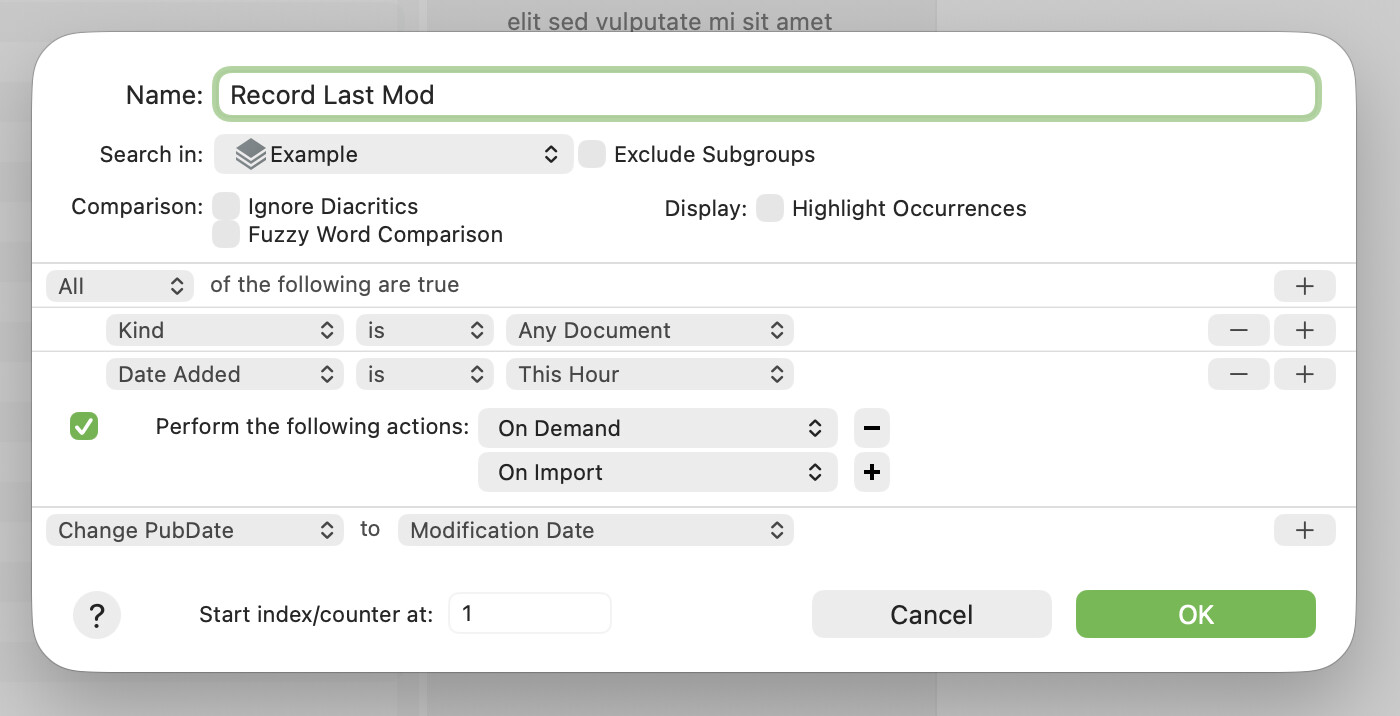The height and width of the screenshot is (716, 1400).
Task: Add a condition after the Date Added row
Action: [1304, 374]
